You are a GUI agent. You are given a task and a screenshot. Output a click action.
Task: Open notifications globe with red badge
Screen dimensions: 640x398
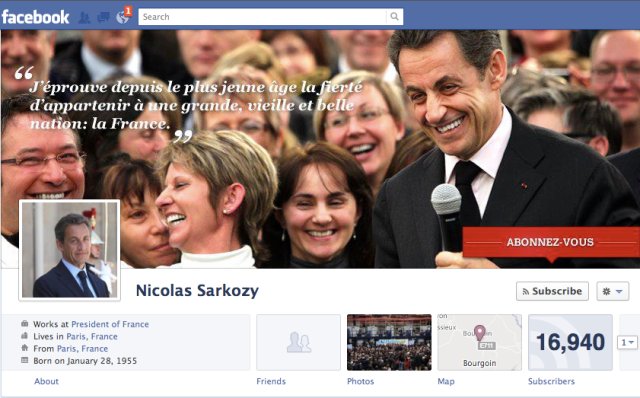coord(123,17)
